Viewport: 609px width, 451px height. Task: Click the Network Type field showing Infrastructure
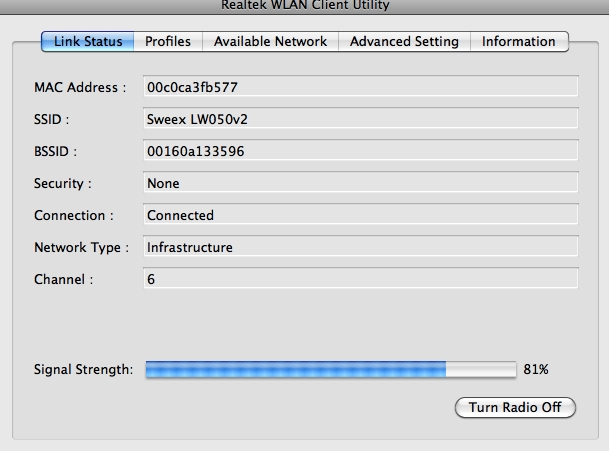coord(361,247)
